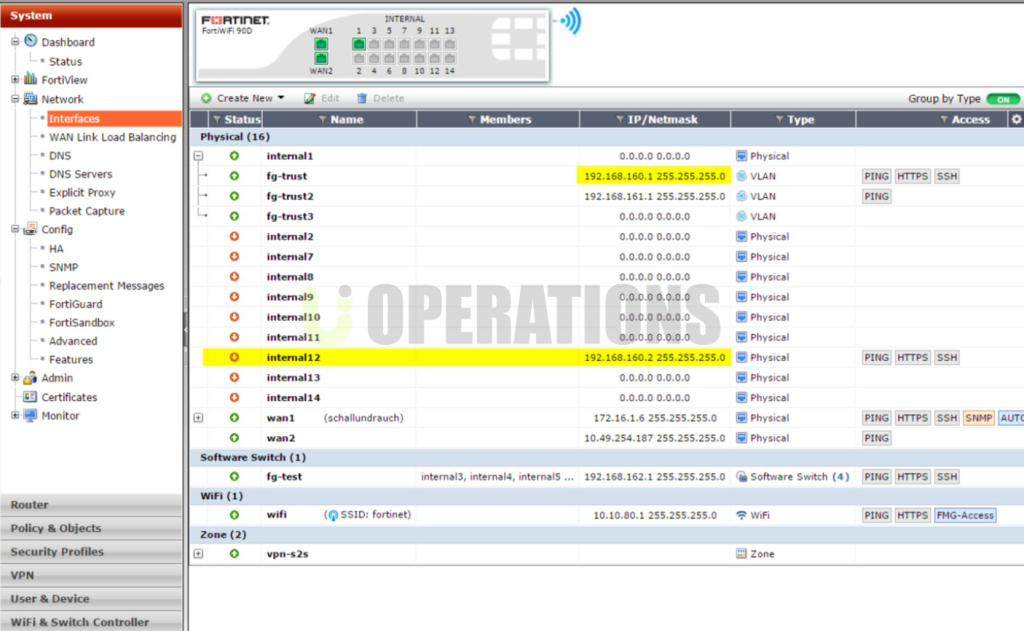The height and width of the screenshot is (631, 1024).
Task: Click the fg-trust IP 192.168.160.1 cell
Action: [654, 176]
